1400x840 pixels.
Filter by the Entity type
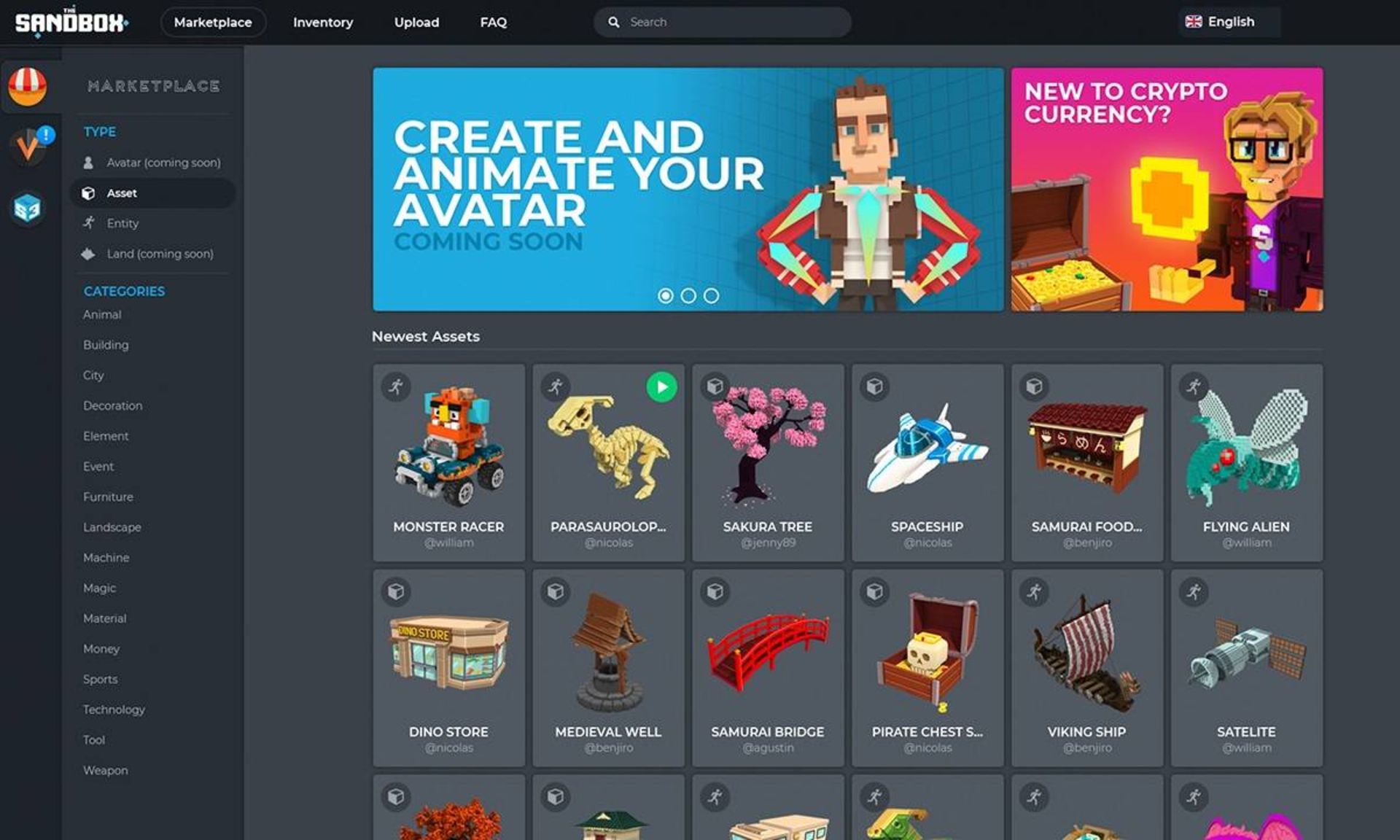[x=122, y=223]
